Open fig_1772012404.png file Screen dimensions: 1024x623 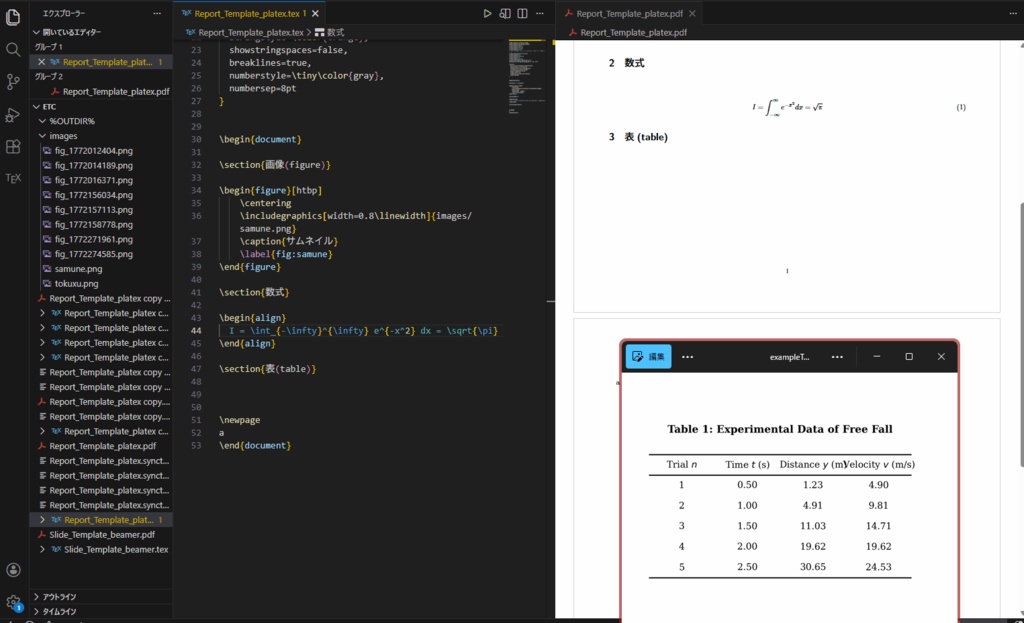[x=93, y=151]
